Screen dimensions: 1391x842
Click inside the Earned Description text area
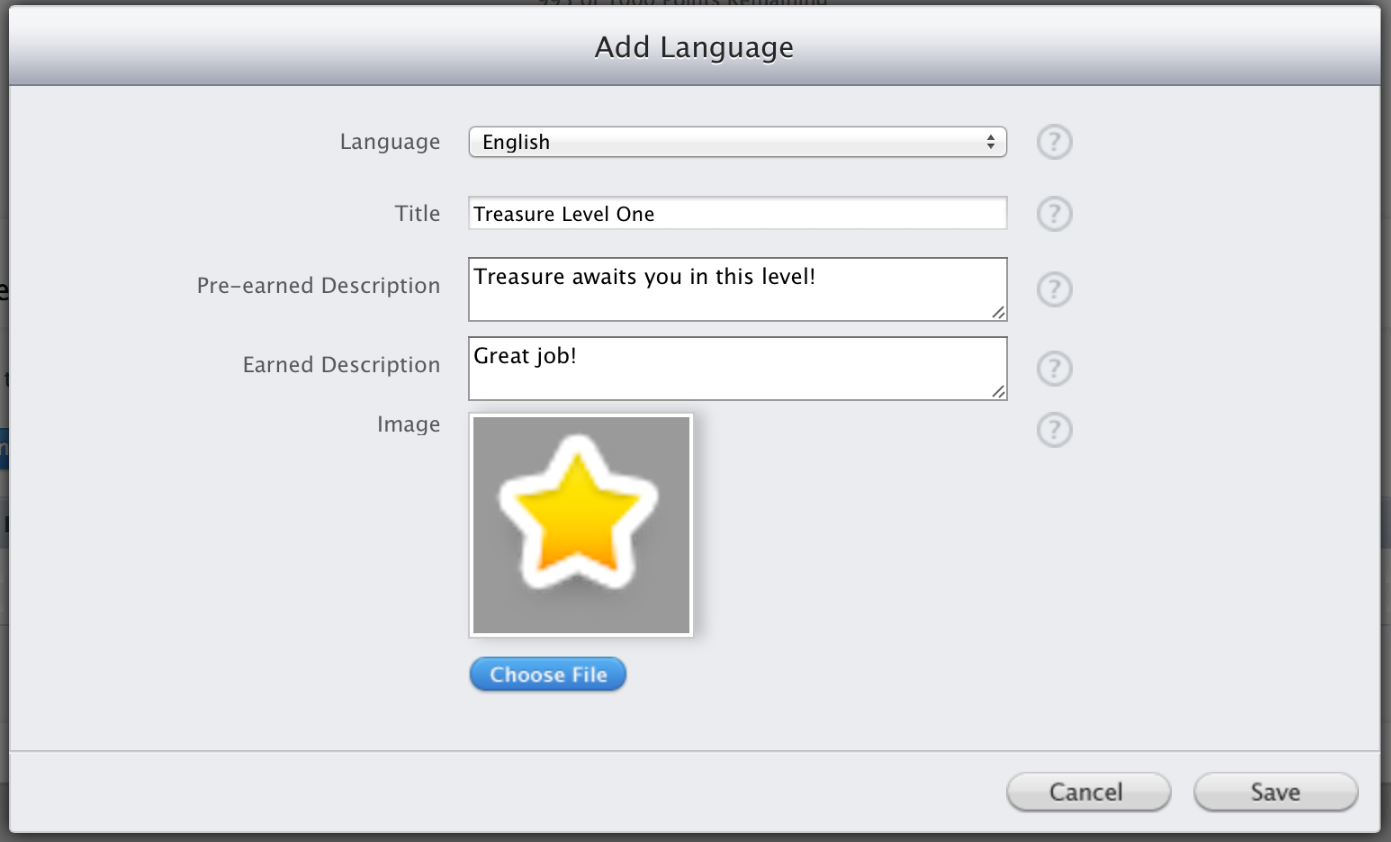pyautogui.click(x=736, y=368)
